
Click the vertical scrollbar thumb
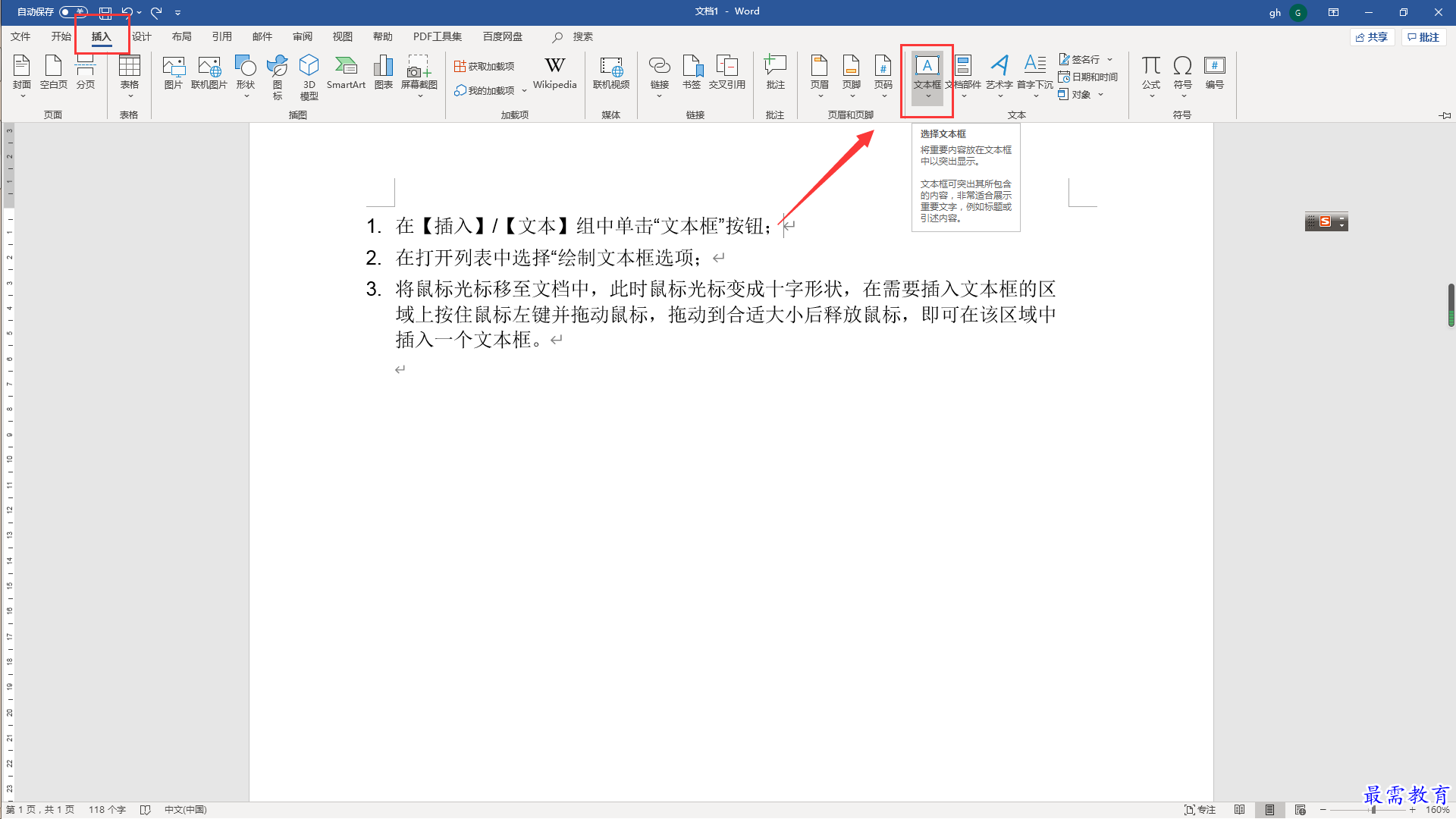(x=1451, y=305)
